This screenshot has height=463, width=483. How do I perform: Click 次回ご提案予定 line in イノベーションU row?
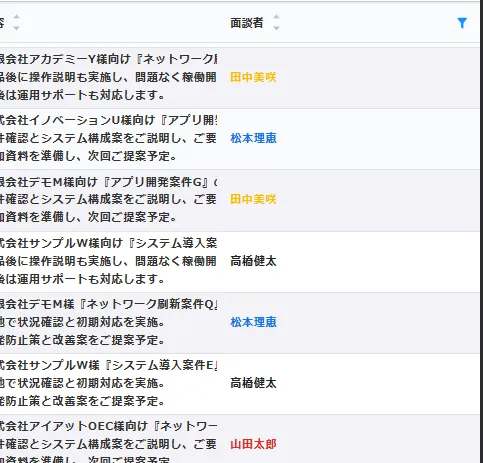click(88, 156)
